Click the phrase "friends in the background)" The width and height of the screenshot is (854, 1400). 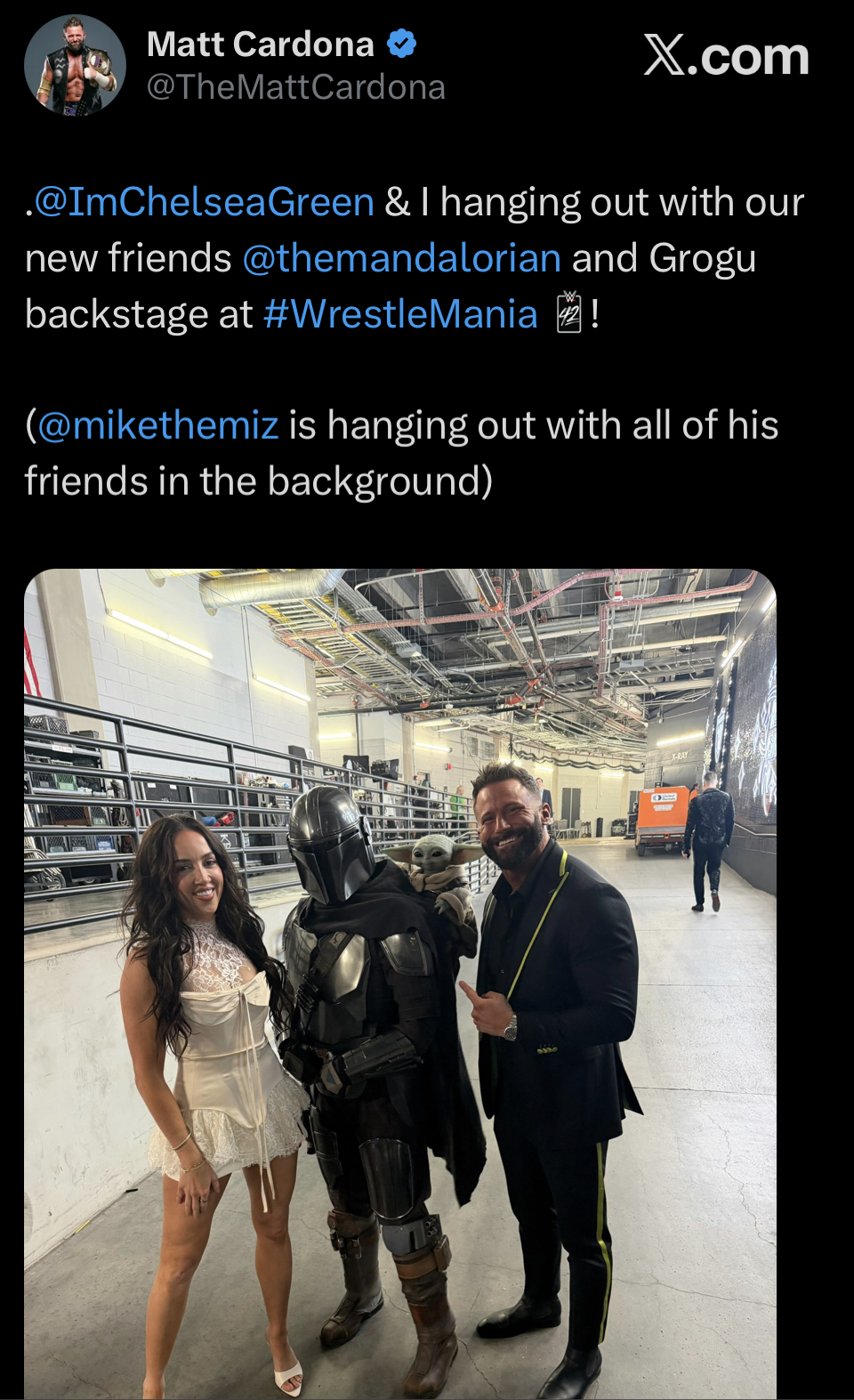[258, 482]
